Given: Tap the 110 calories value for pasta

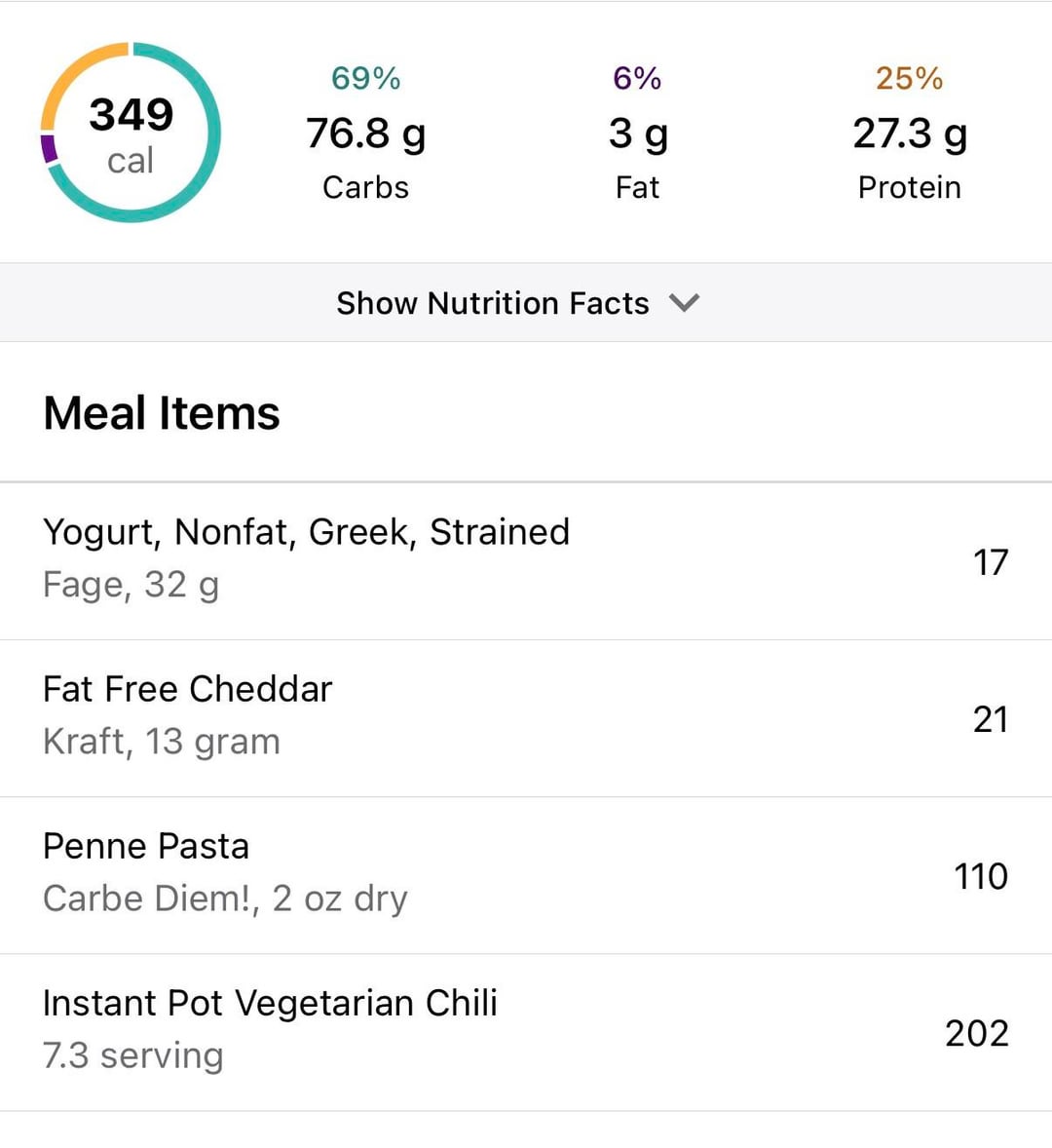Looking at the screenshot, I should tap(980, 876).
